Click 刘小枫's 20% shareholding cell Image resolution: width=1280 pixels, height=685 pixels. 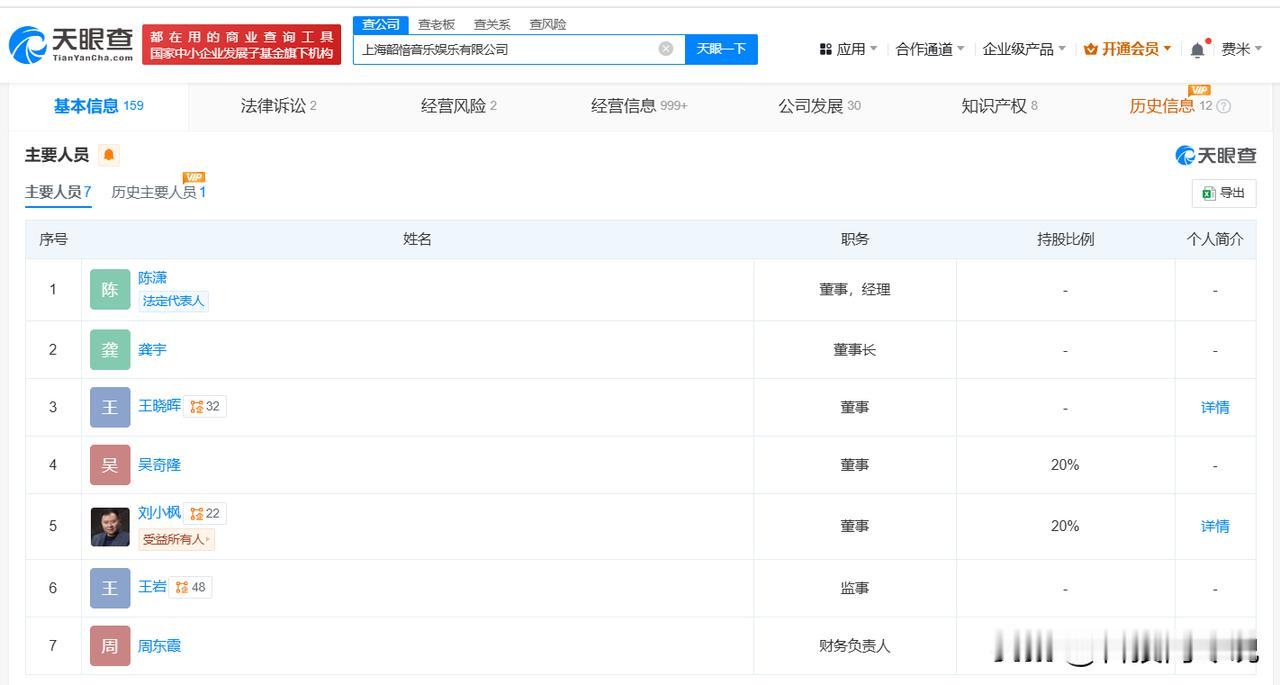click(1065, 526)
